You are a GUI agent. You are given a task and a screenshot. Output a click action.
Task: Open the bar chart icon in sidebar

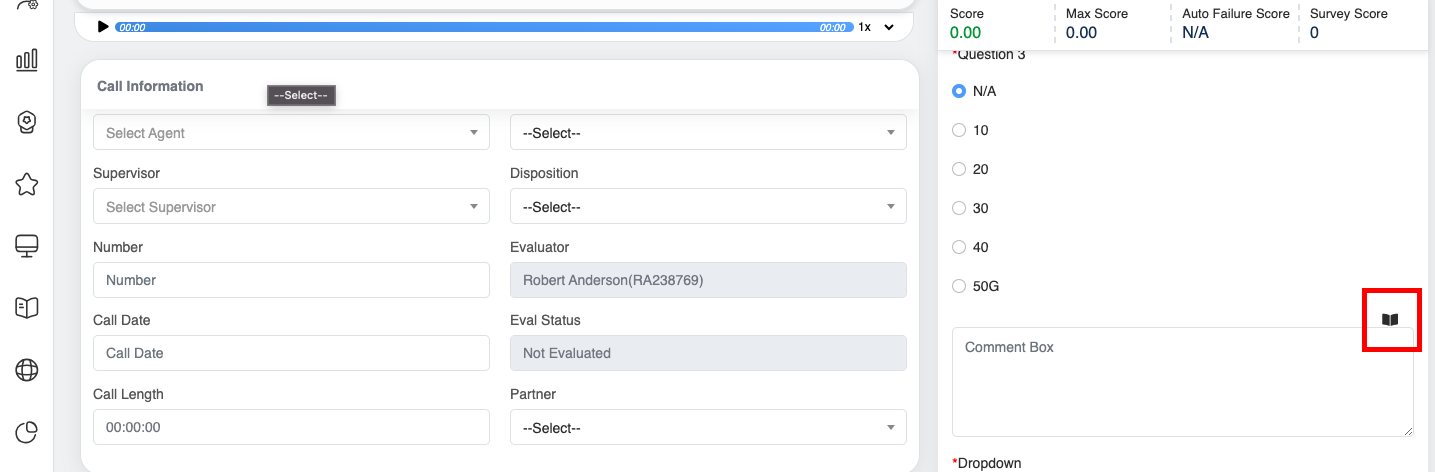point(27,61)
